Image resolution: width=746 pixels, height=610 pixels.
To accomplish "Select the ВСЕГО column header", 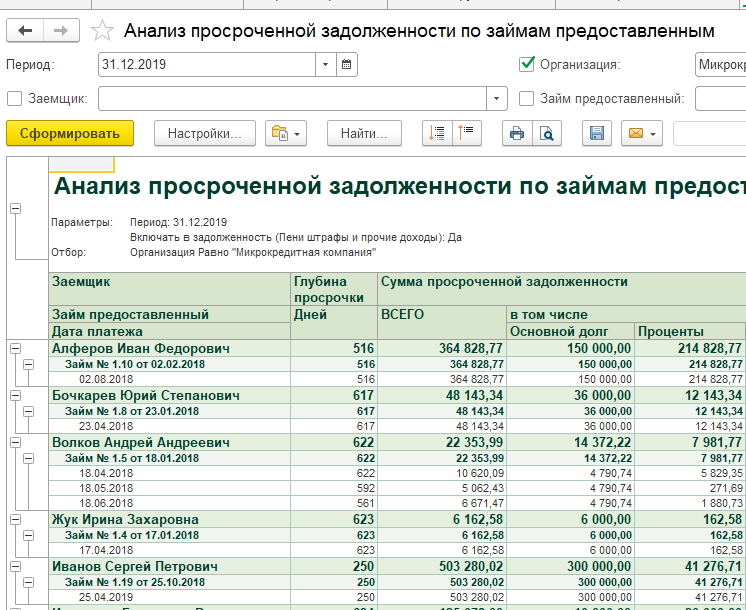I will pos(442,323).
